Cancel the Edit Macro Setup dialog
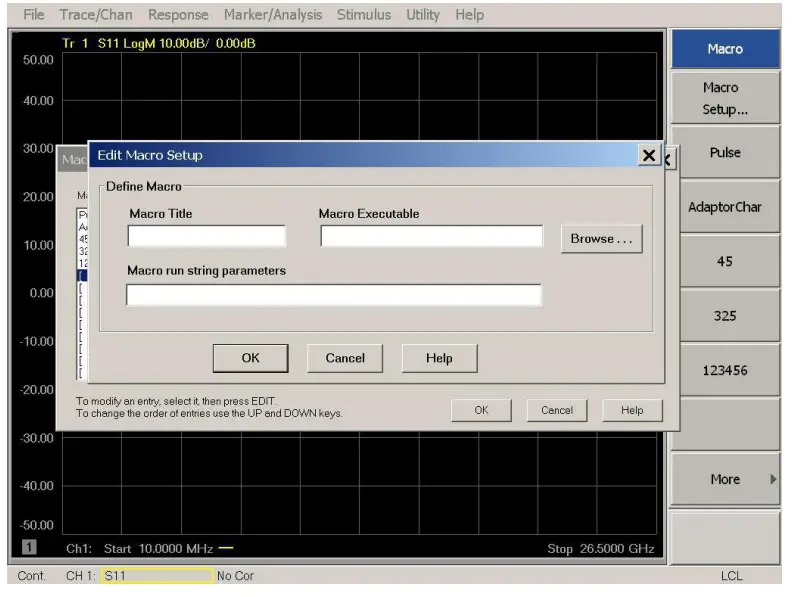Viewport: 793px width, 597px height. pyautogui.click(x=345, y=358)
